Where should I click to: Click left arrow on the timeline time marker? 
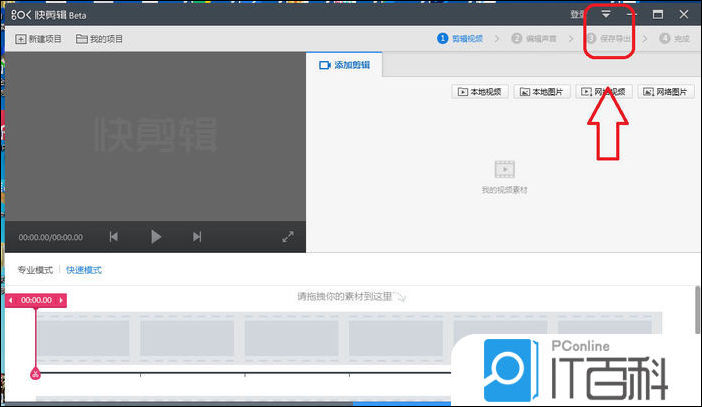point(11,300)
